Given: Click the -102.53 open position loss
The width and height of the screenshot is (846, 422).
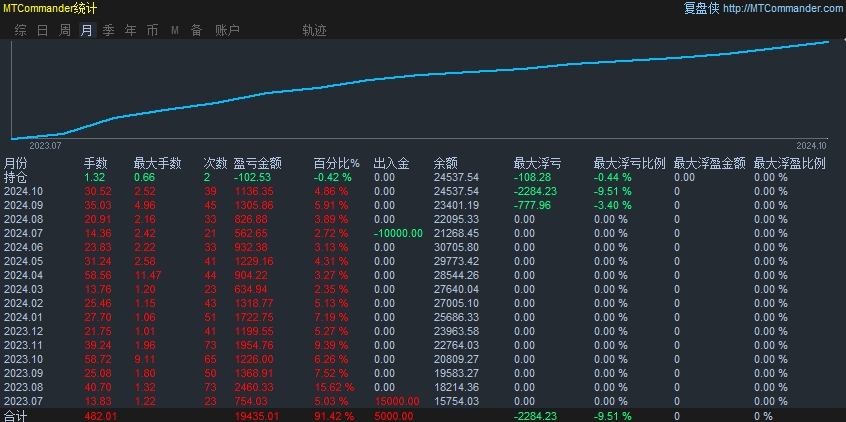Looking at the screenshot, I should tap(252, 177).
